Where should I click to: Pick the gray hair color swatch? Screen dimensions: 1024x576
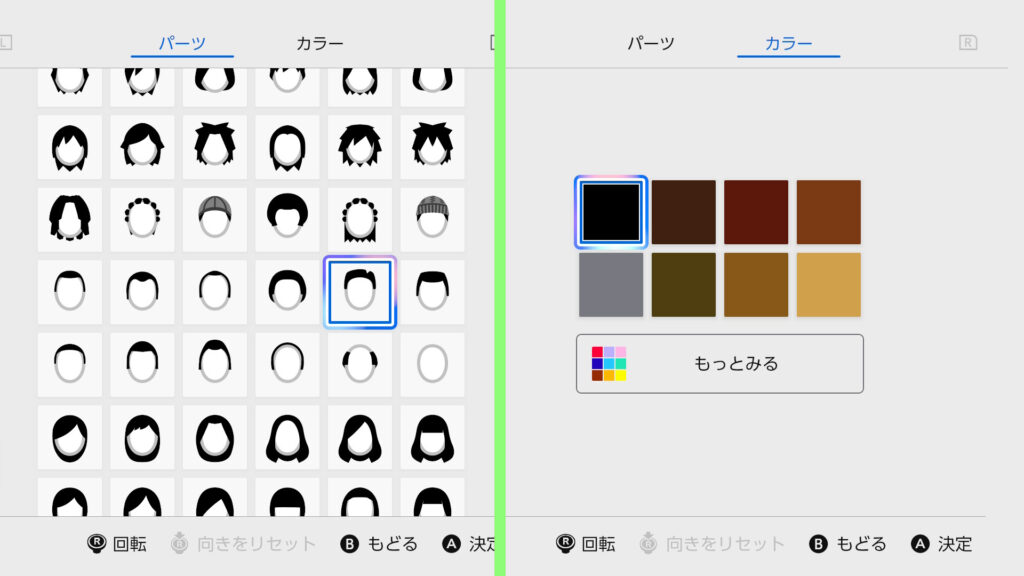tap(611, 285)
